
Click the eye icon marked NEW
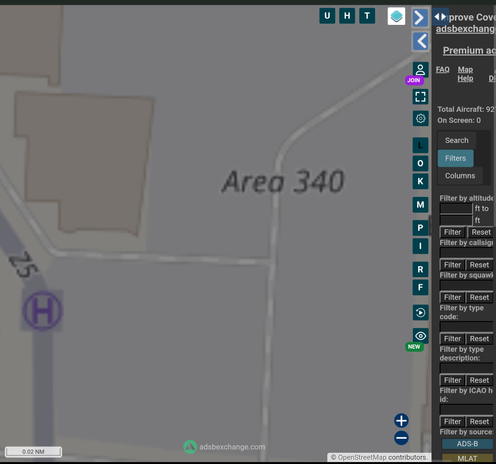pyautogui.click(x=420, y=336)
